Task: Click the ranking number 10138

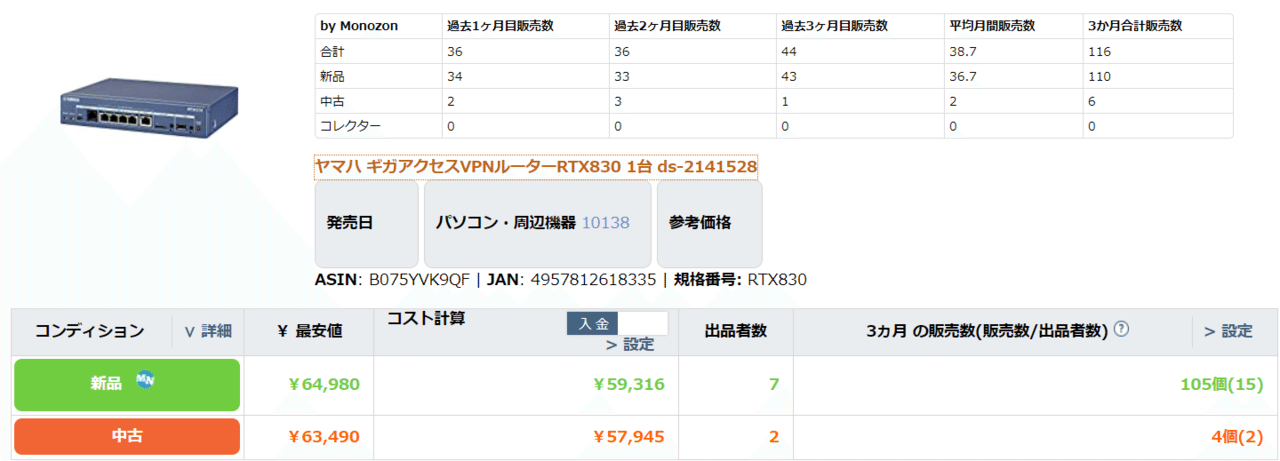Action: coord(606,223)
